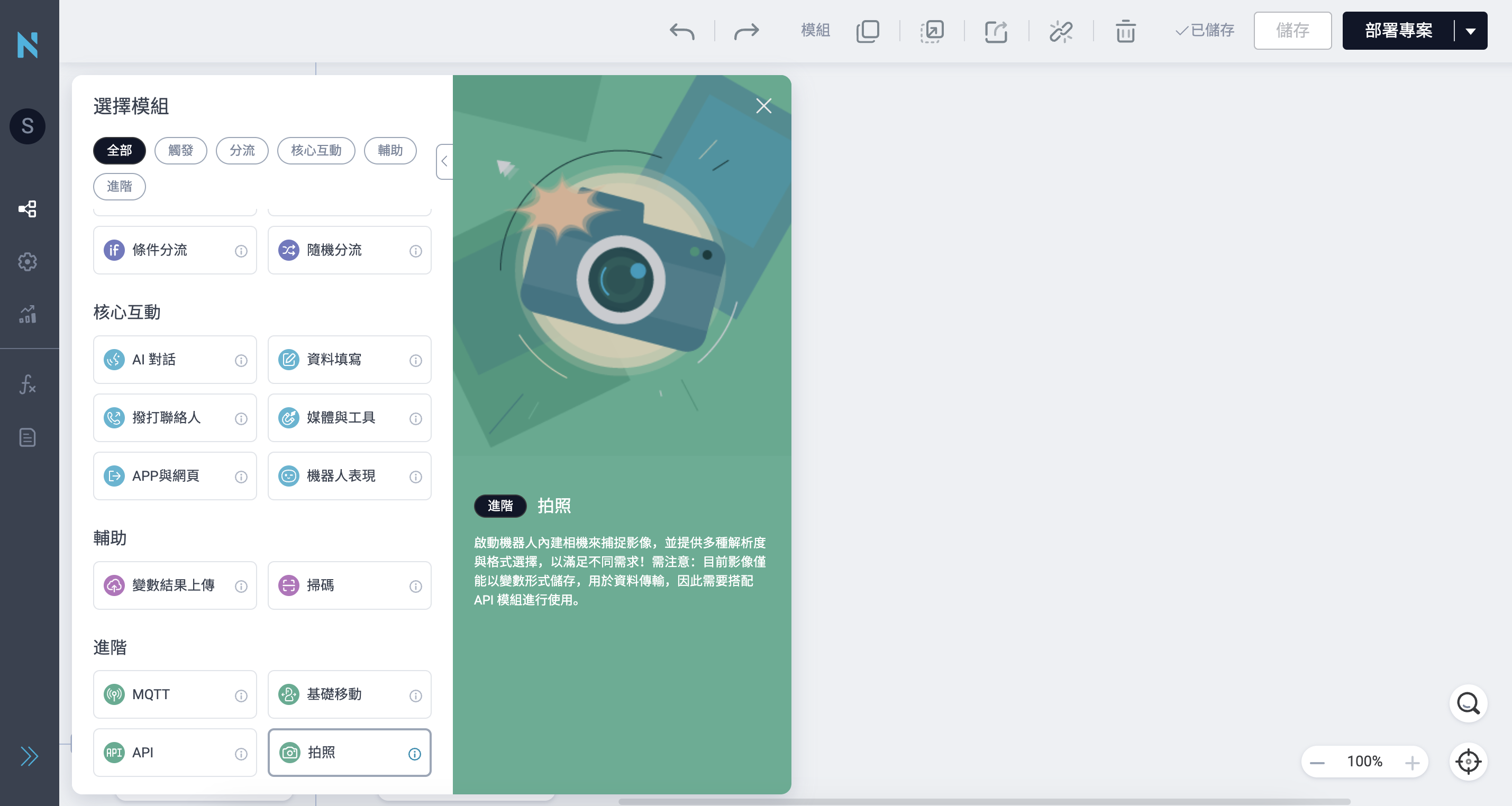Show info for APP與網頁
Image resolution: width=1512 pixels, height=806 pixels.
point(241,477)
